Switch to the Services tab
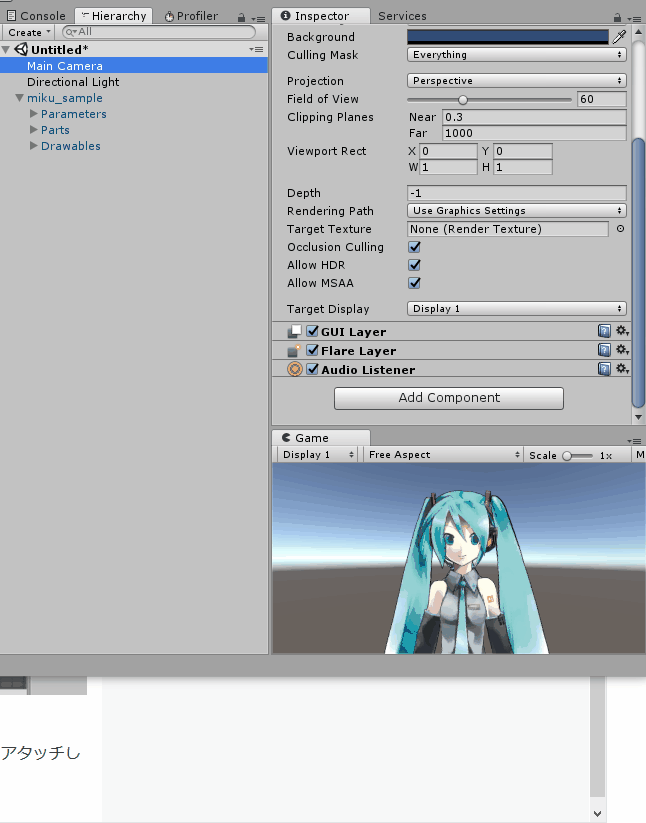 point(402,16)
